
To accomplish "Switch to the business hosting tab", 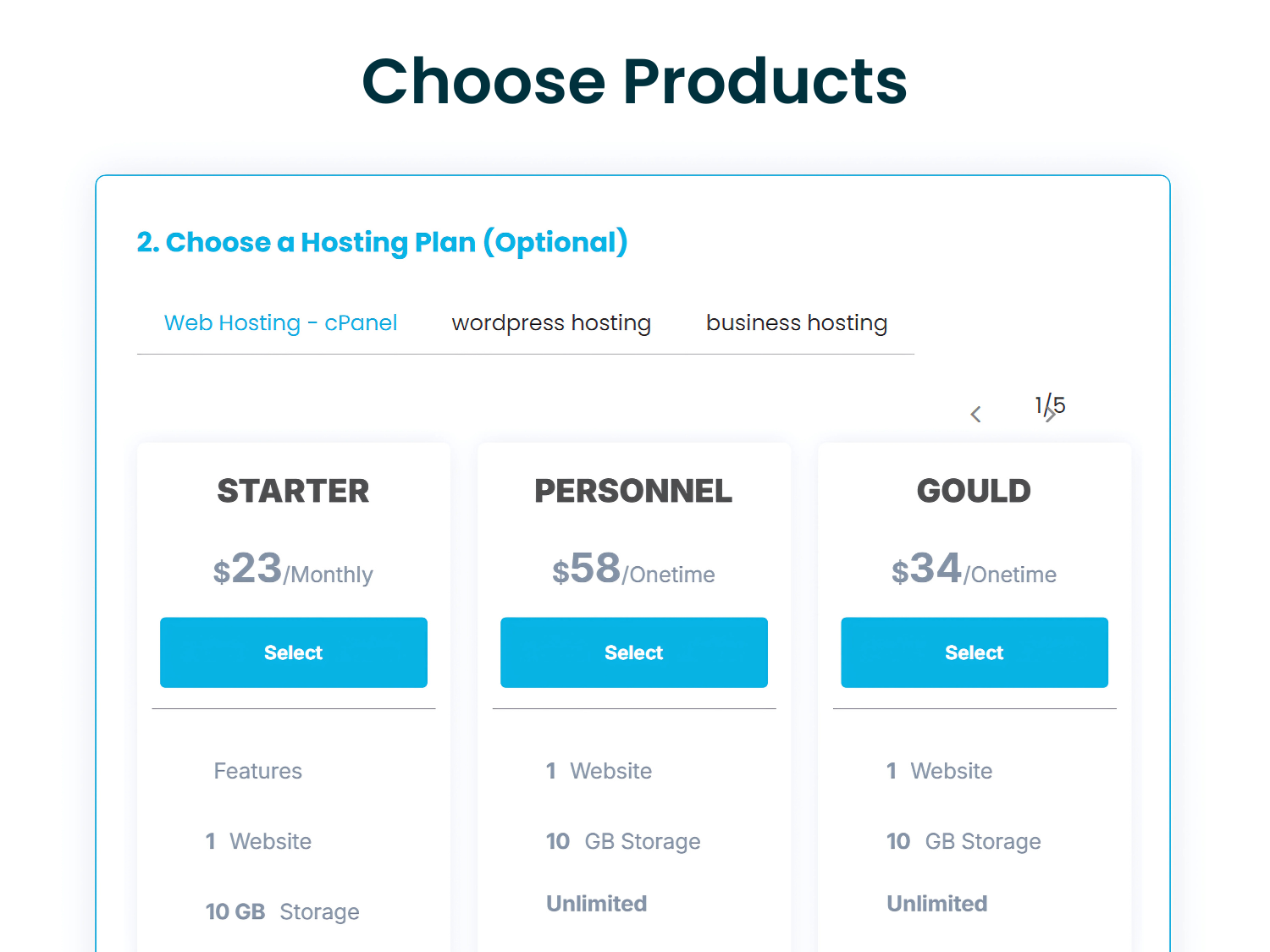I will pyautogui.click(x=797, y=322).
